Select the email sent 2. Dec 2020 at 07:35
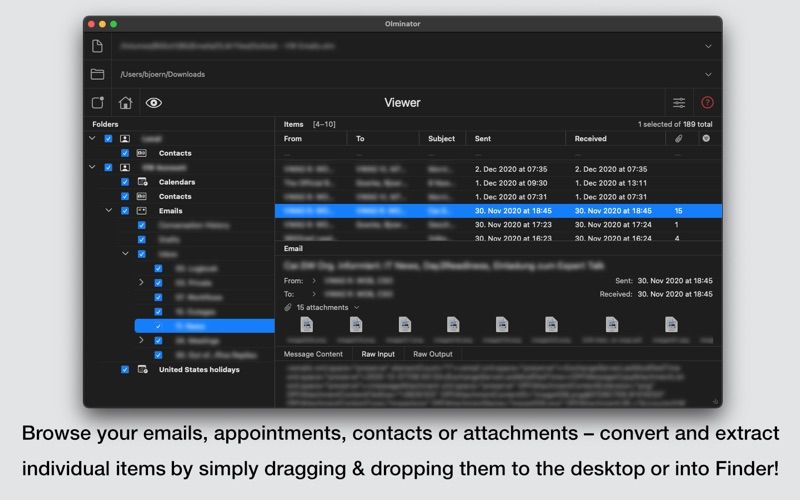Screen dimensions: 800x500 coord(498,169)
